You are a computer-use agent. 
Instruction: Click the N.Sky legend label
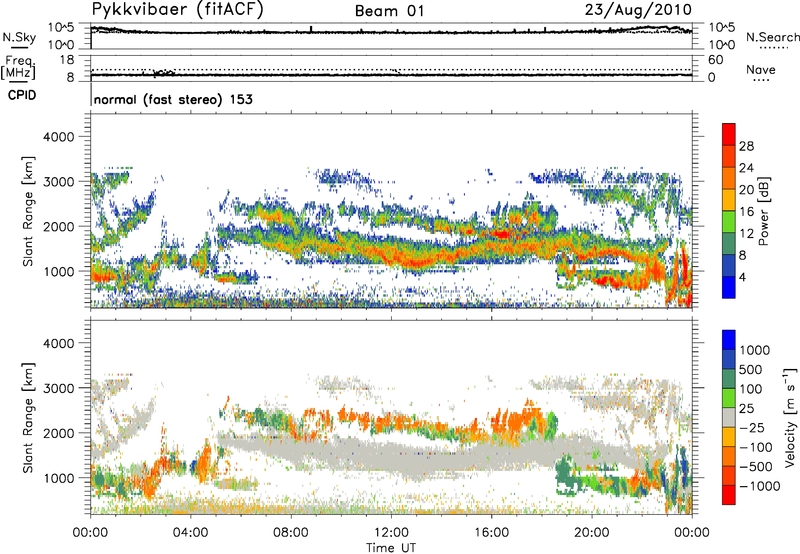tap(19, 37)
